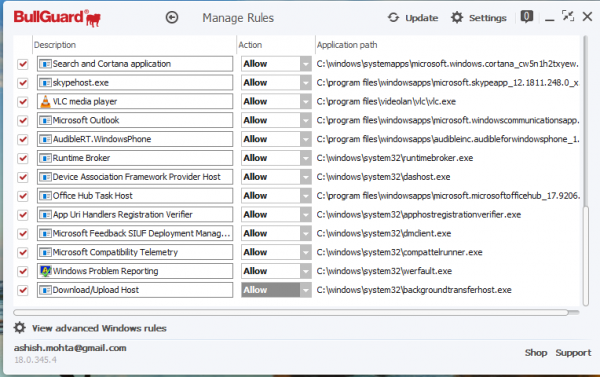Toggle the VLC media player rule checkbox

pos(23,101)
